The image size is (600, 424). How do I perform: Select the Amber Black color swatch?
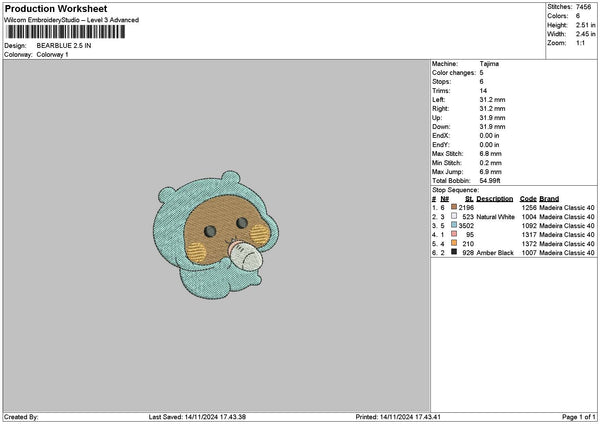tap(455, 252)
